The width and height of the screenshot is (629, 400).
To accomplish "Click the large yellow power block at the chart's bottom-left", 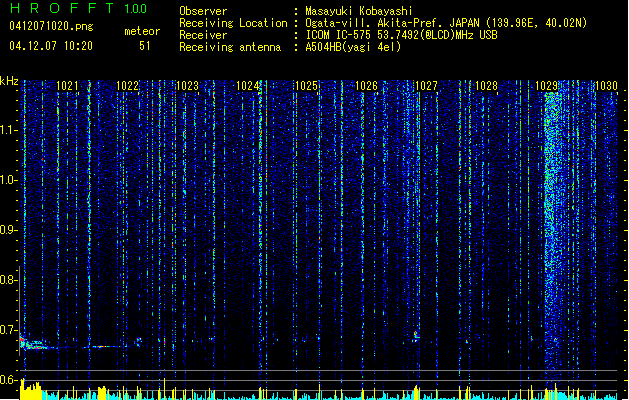I will click(x=31, y=390).
